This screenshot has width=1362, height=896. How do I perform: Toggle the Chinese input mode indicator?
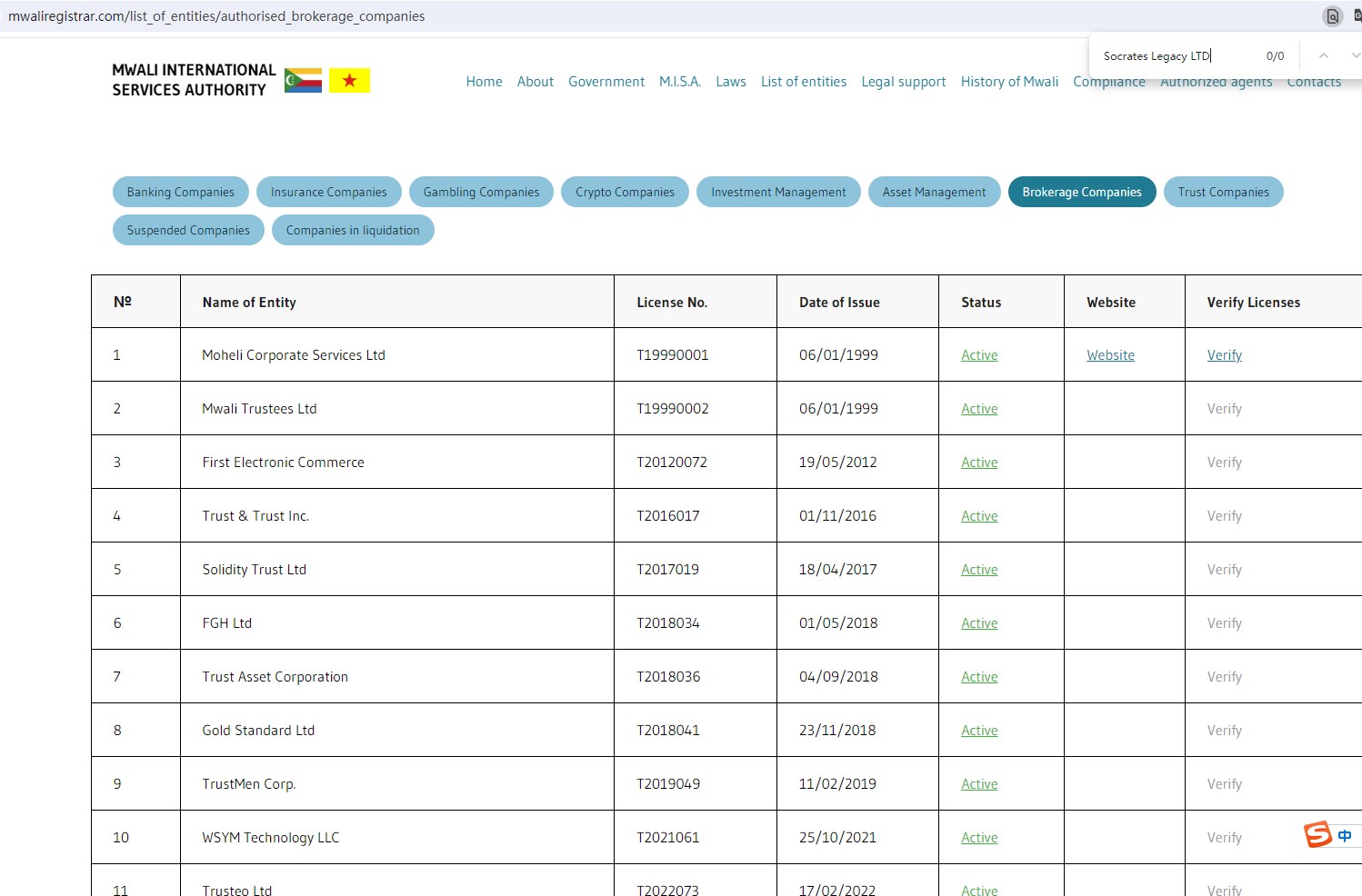[1345, 836]
